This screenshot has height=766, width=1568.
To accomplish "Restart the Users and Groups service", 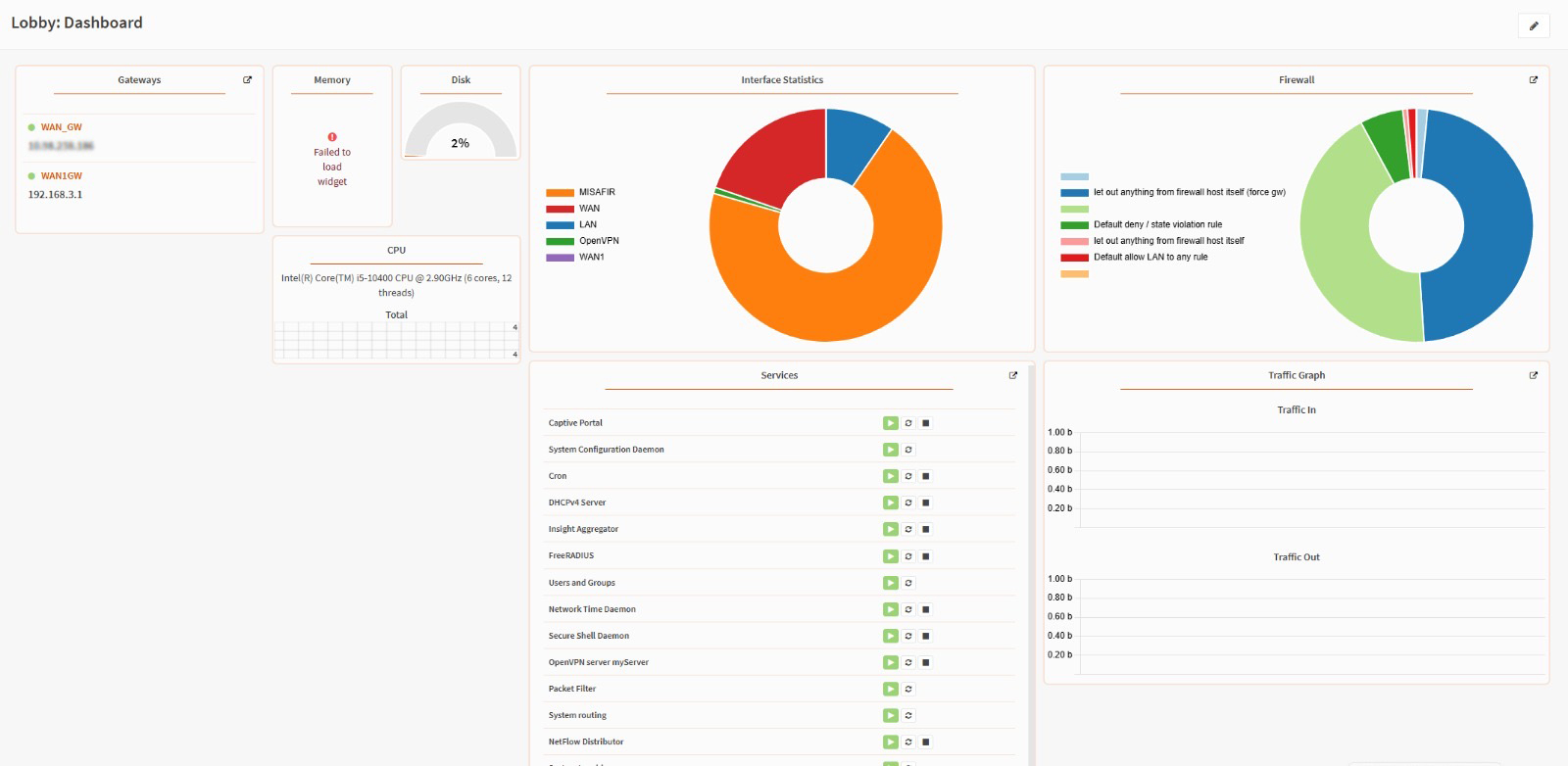I will 908,583.
